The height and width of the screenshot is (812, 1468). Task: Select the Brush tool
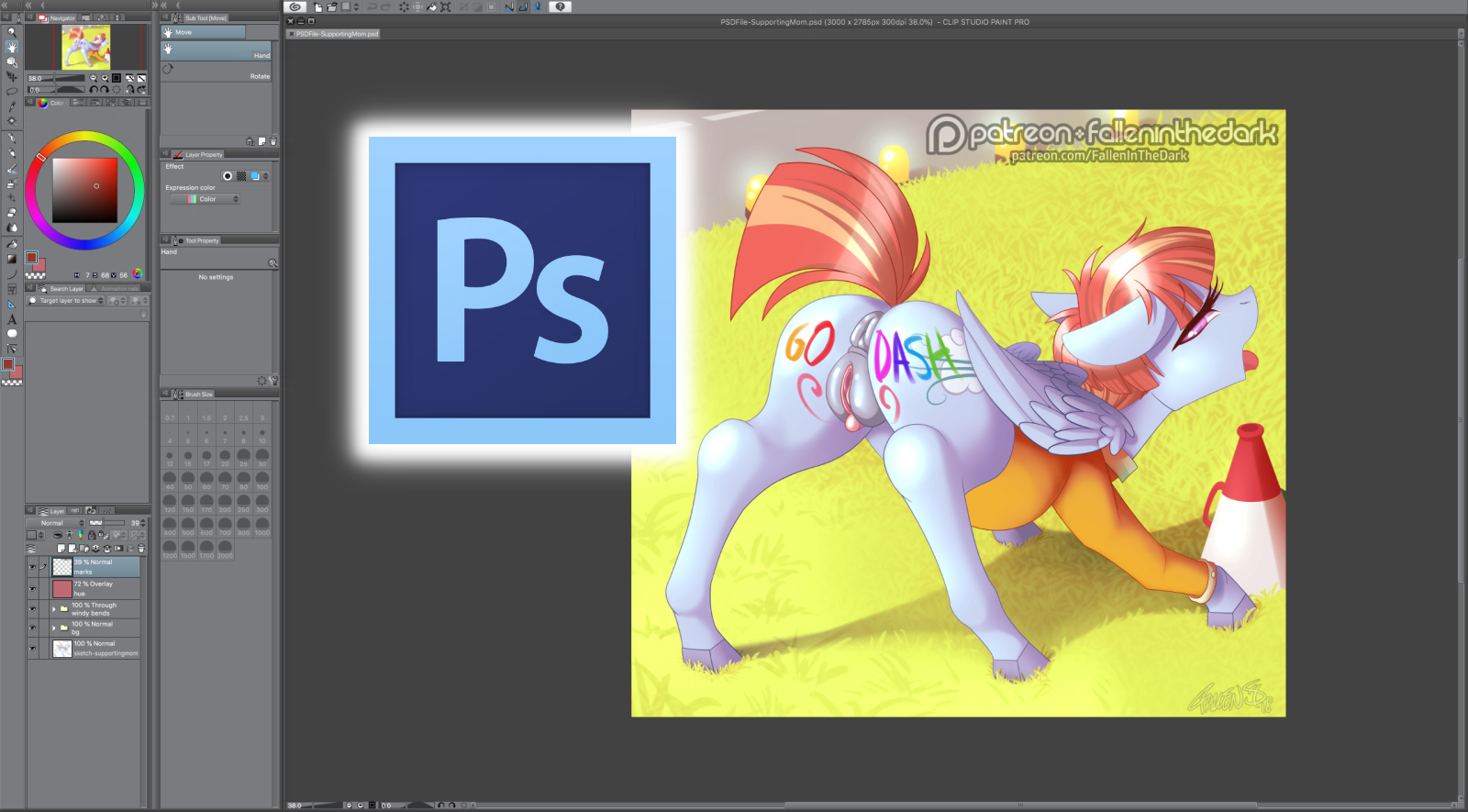[12, 169]
